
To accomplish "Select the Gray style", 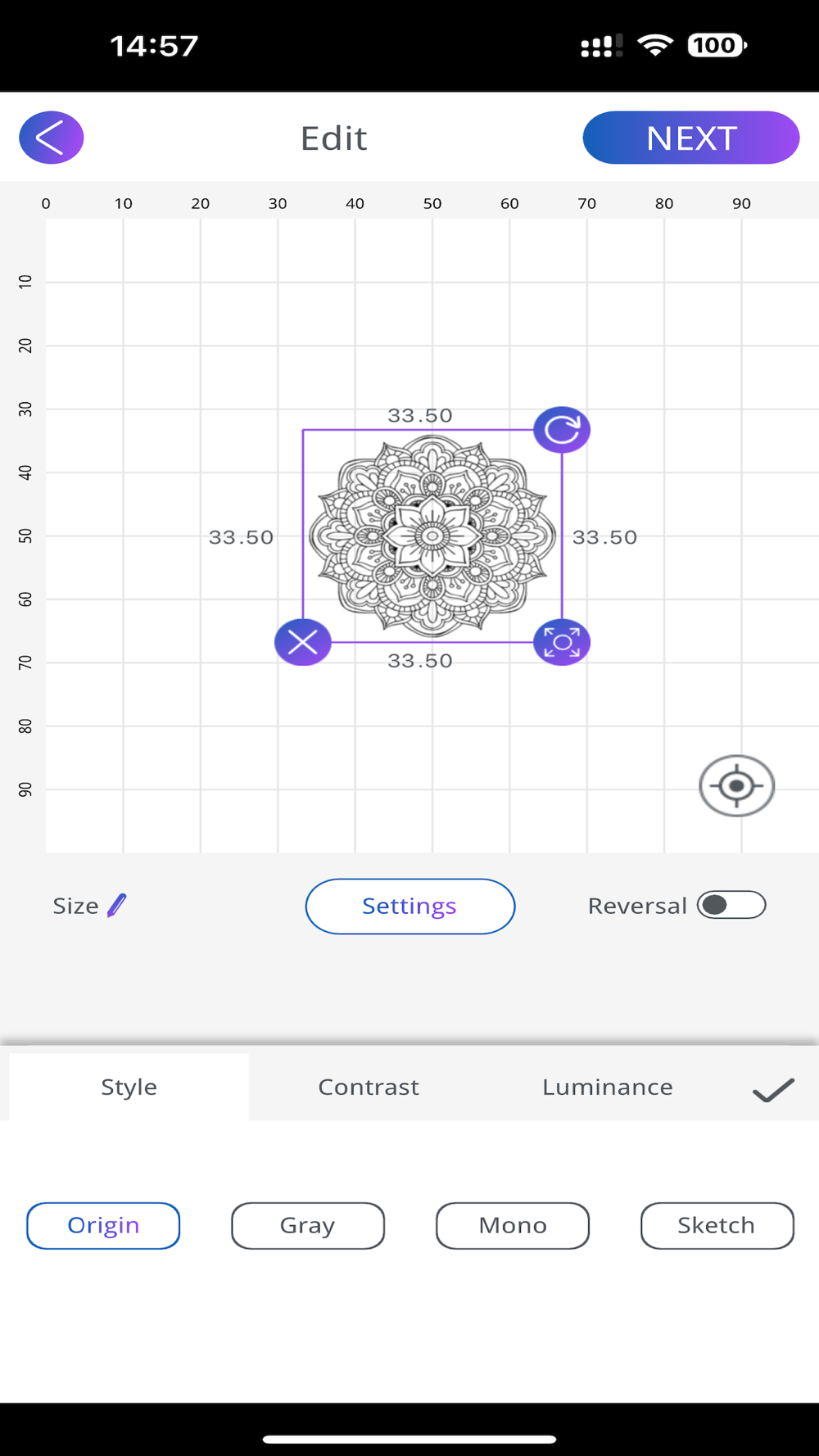I will (308, 1225).
